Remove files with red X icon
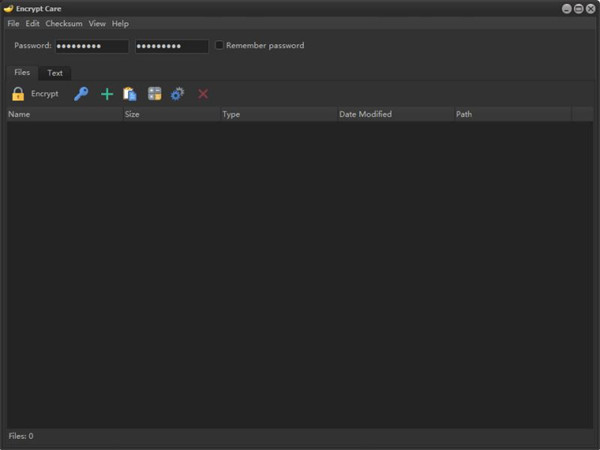This screenshot has height=450, width=600. coord(203,94)
